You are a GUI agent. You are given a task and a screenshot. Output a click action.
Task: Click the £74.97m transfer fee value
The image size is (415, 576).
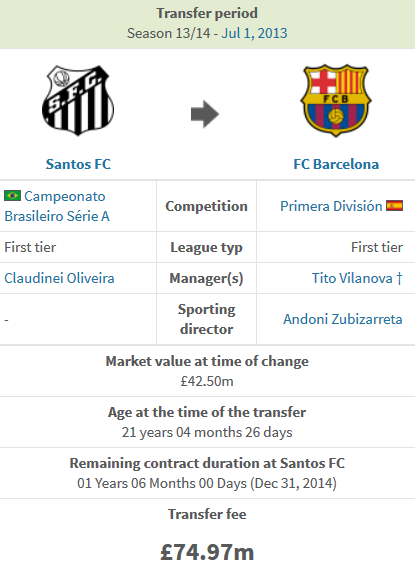tap(207, 552)
